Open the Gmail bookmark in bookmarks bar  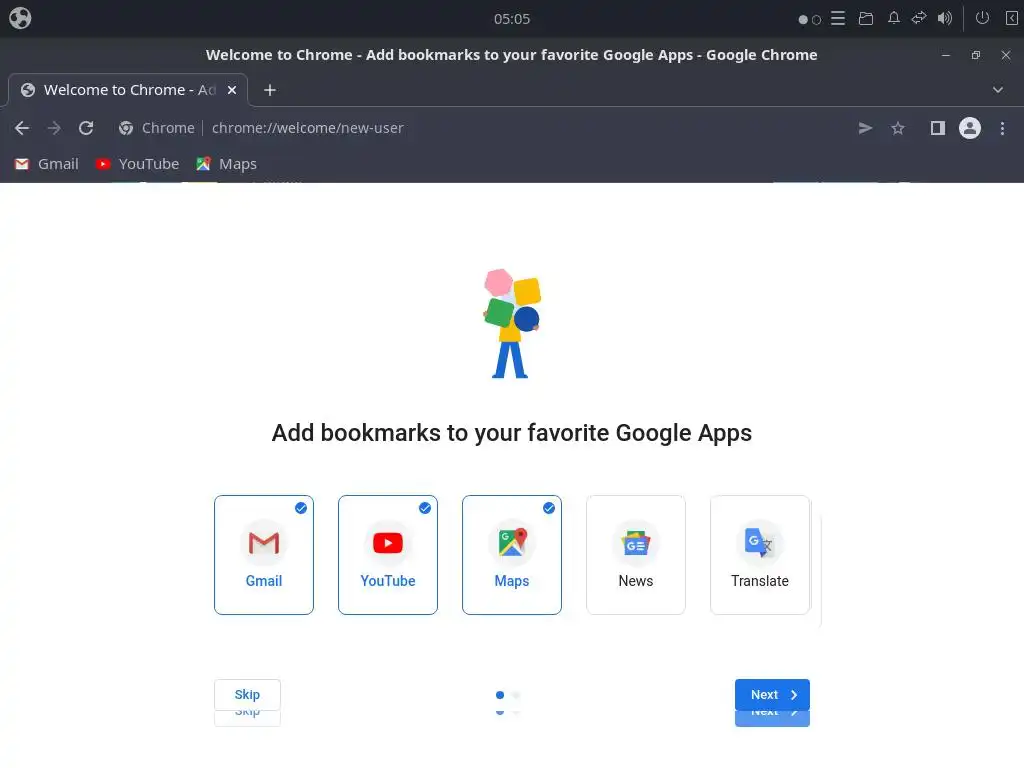click(46, 164)
